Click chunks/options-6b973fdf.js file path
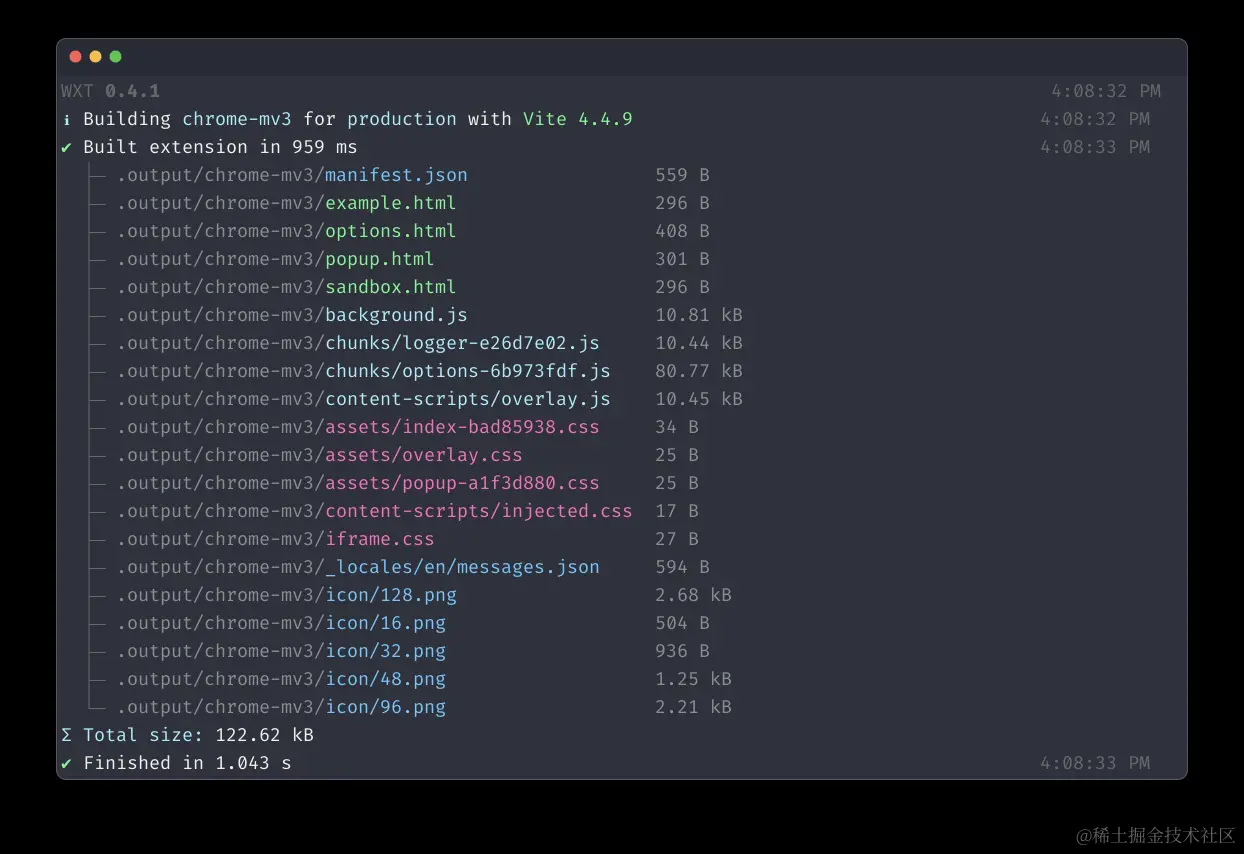This screenshot has height=854, width=1244. [363, 371]
